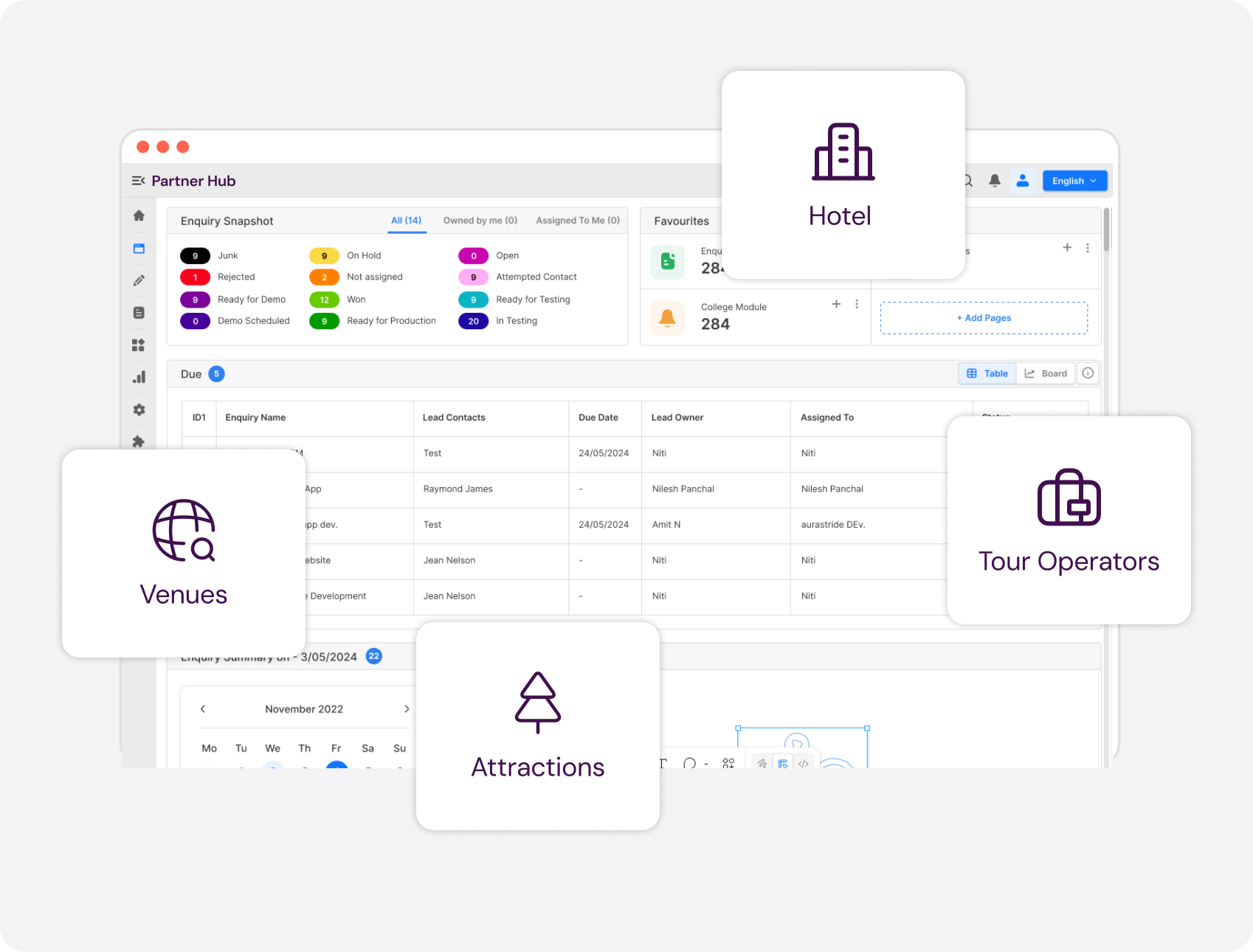The width and height of the screenshot is (1253, 952).
Task: Go to next month in calendar
Action: pyautogui.click(x=407, y=709)
